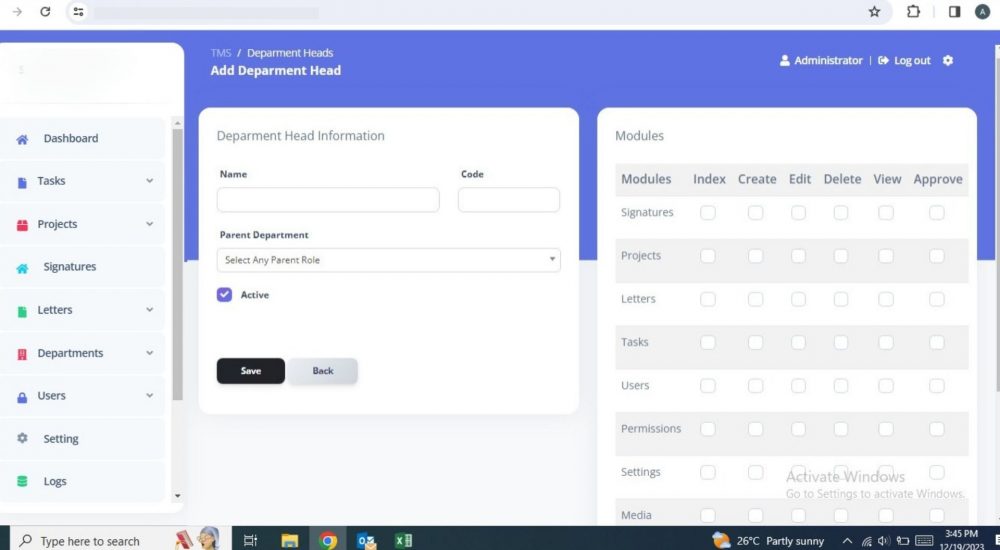Tick the Delete checkbox for Tasks
This screenshot has height=550, width=1000.
(x=841, y=343)
